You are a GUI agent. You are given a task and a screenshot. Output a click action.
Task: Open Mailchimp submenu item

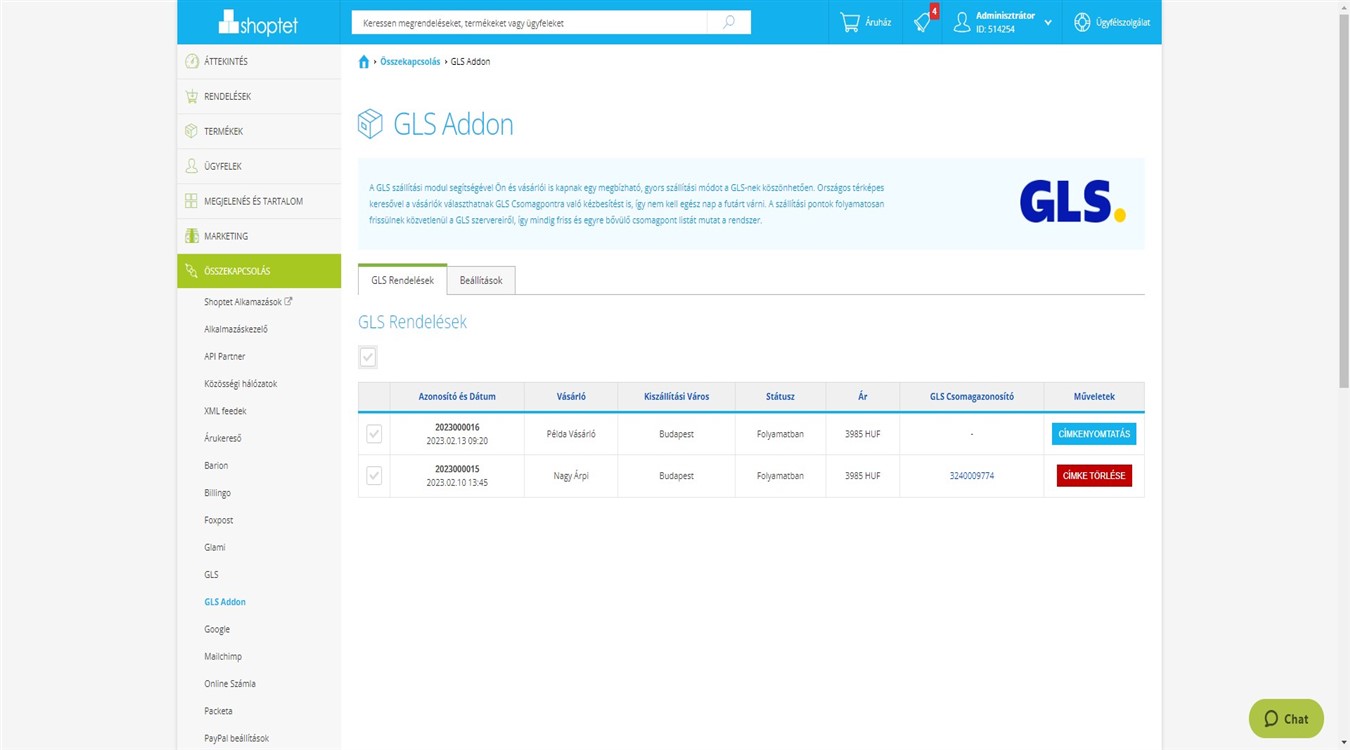tap(223, 656)
